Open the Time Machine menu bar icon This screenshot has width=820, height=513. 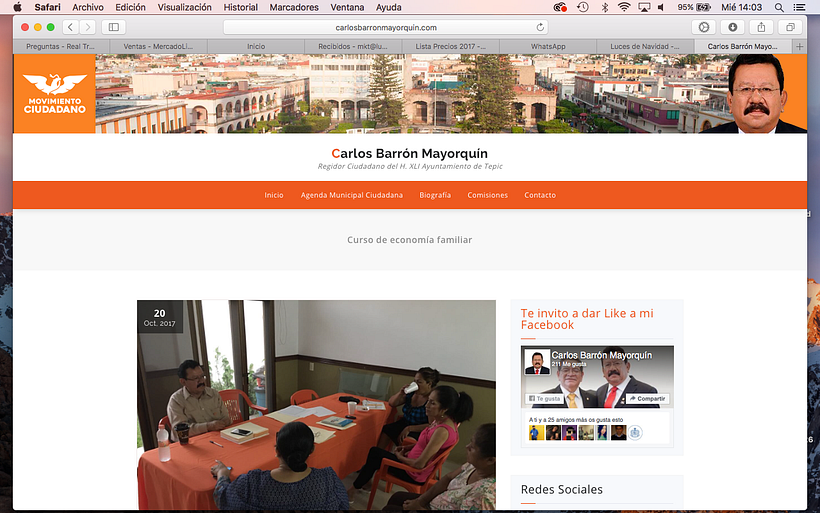tap(583, 7)
